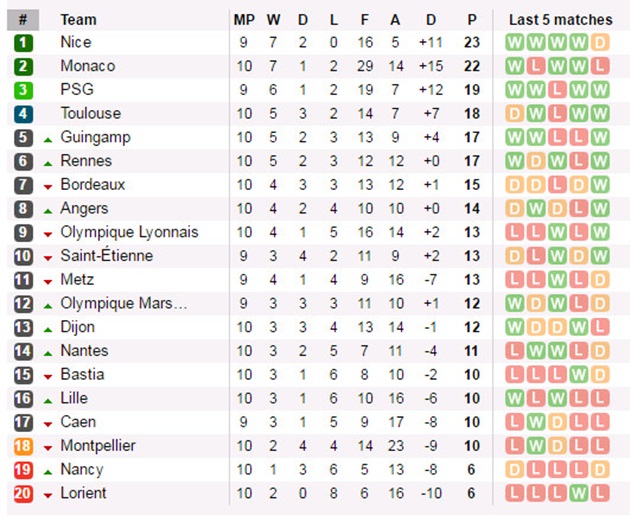Open the Olympique Lyonnais team link
This screenshot has height=515, width=630.
pos(129,232)
